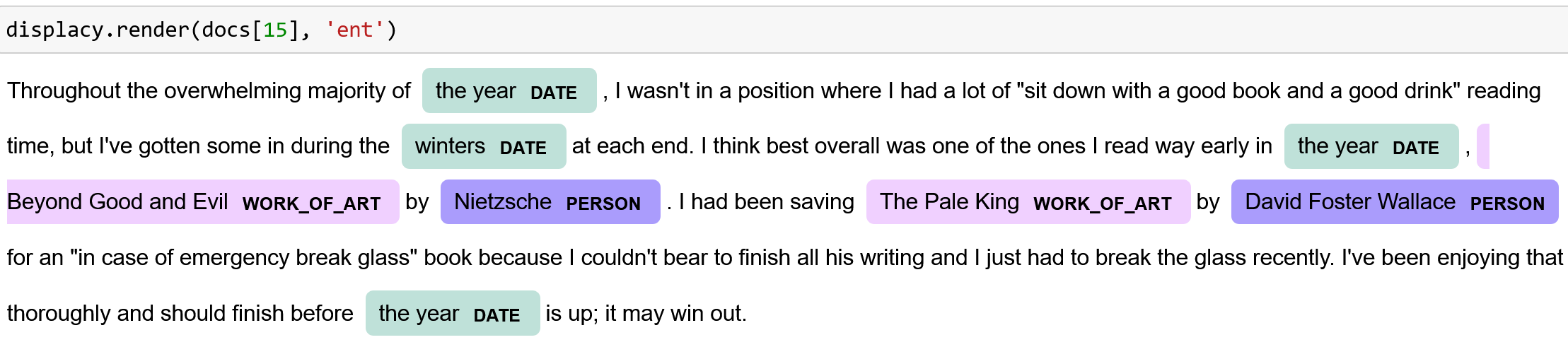
Task: Click "the year" entity after "way early in"
Action: coord(1337,146)
